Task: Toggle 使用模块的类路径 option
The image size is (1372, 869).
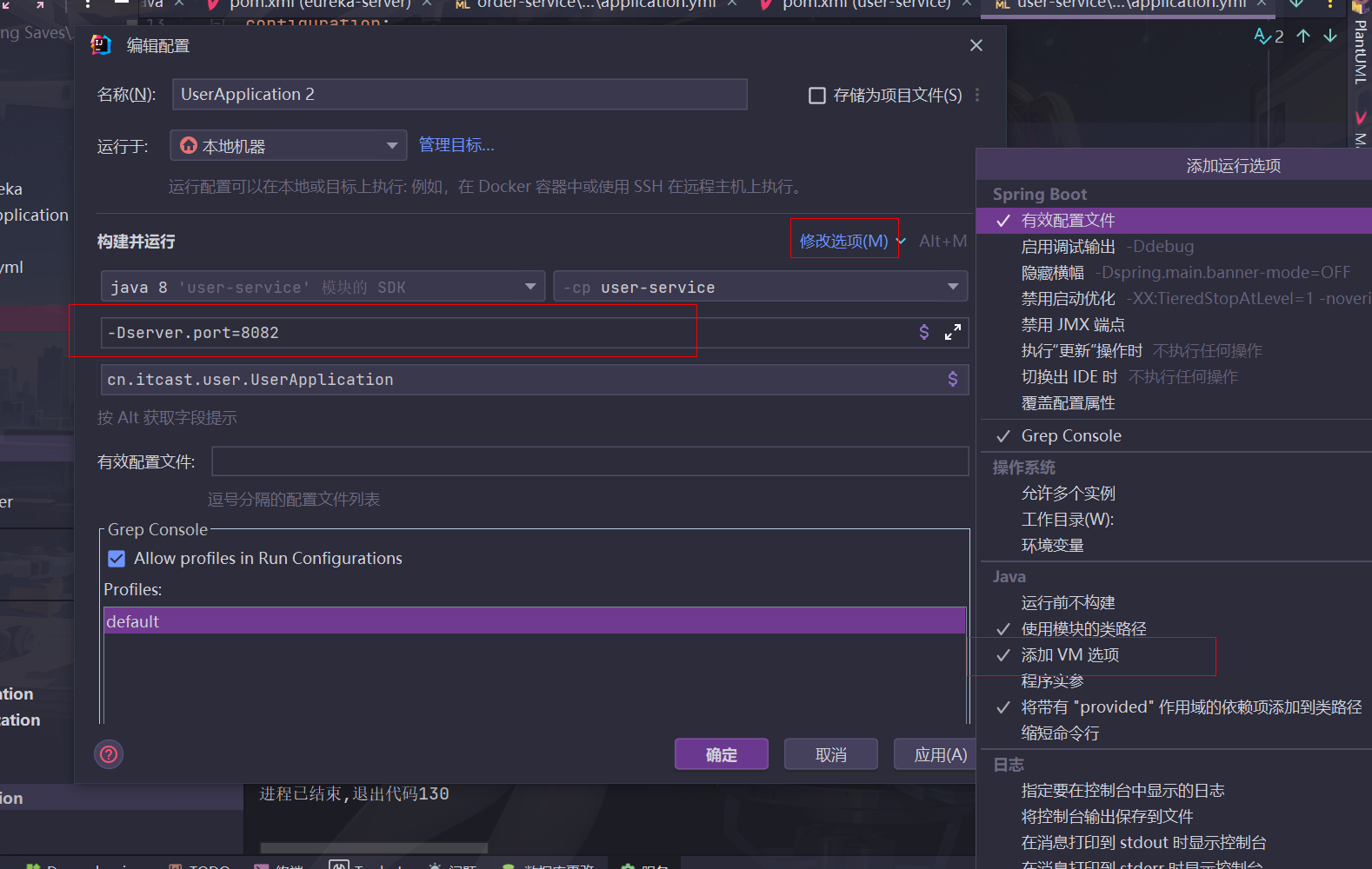Action: (1174, 629)
